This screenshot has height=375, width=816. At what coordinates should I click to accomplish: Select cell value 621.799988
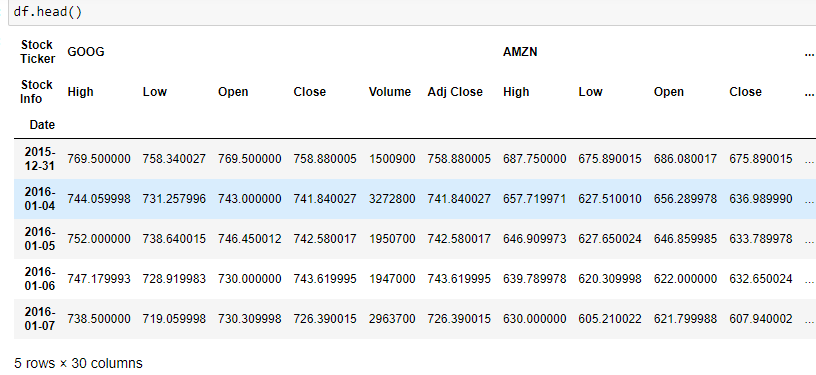tap(685, 319)
